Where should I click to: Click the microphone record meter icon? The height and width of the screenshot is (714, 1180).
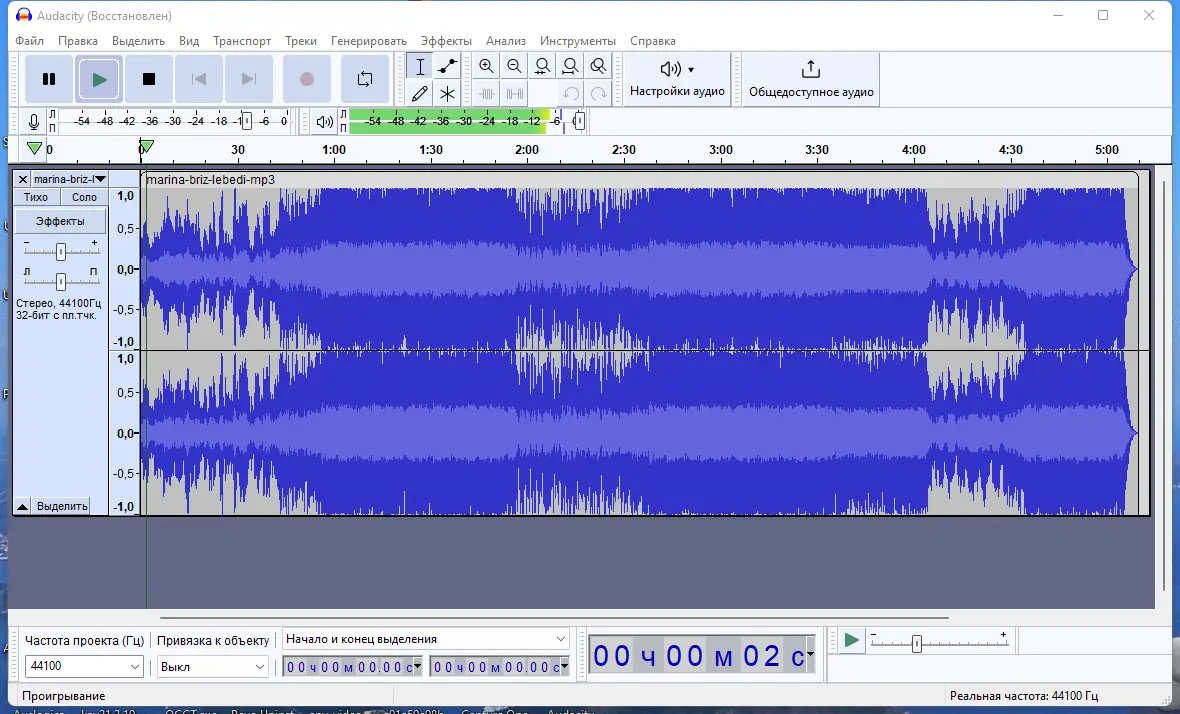pyautogui.click(x=33, y=121)
